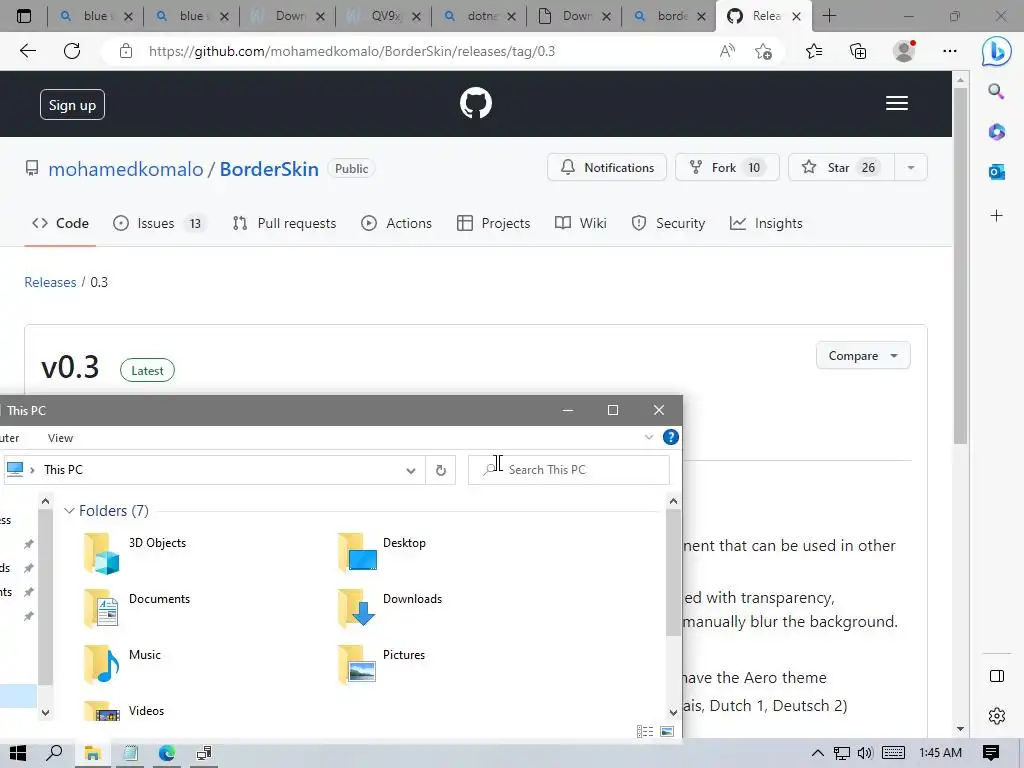Click the browser back arrow
This screenshot has height=768, width=1024.
tap(27, 51)
